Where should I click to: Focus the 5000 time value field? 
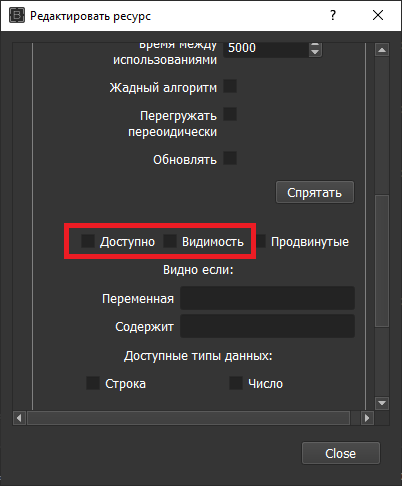click(266, 49)
